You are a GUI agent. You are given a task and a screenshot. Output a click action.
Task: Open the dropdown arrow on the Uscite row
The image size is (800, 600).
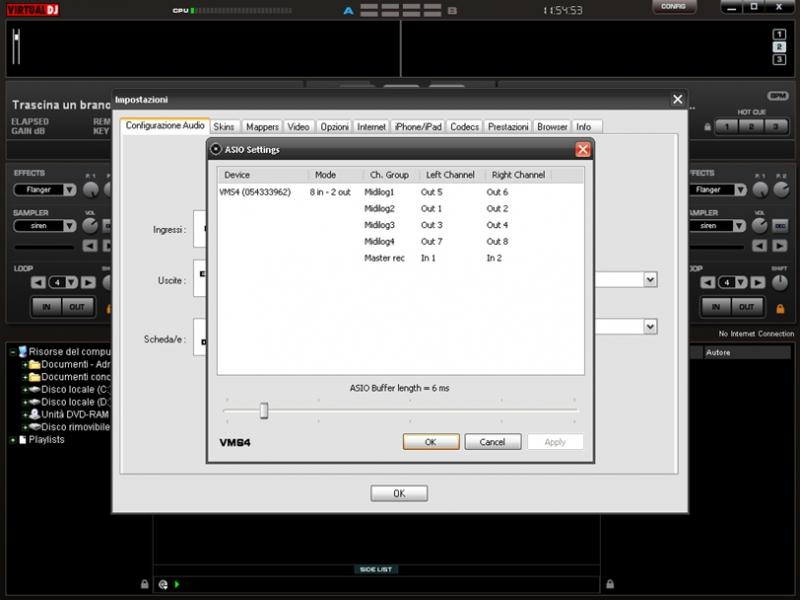tap(650, 280)
